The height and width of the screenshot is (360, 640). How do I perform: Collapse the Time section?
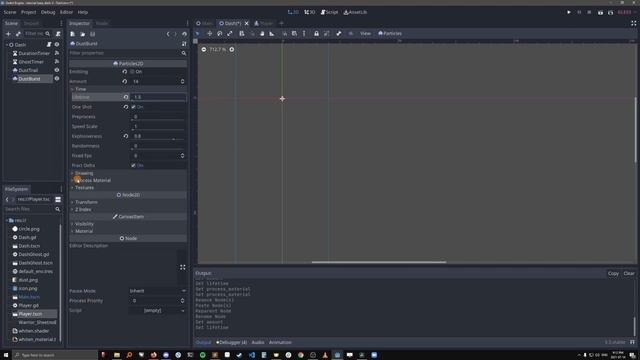(x=128, y=89)
